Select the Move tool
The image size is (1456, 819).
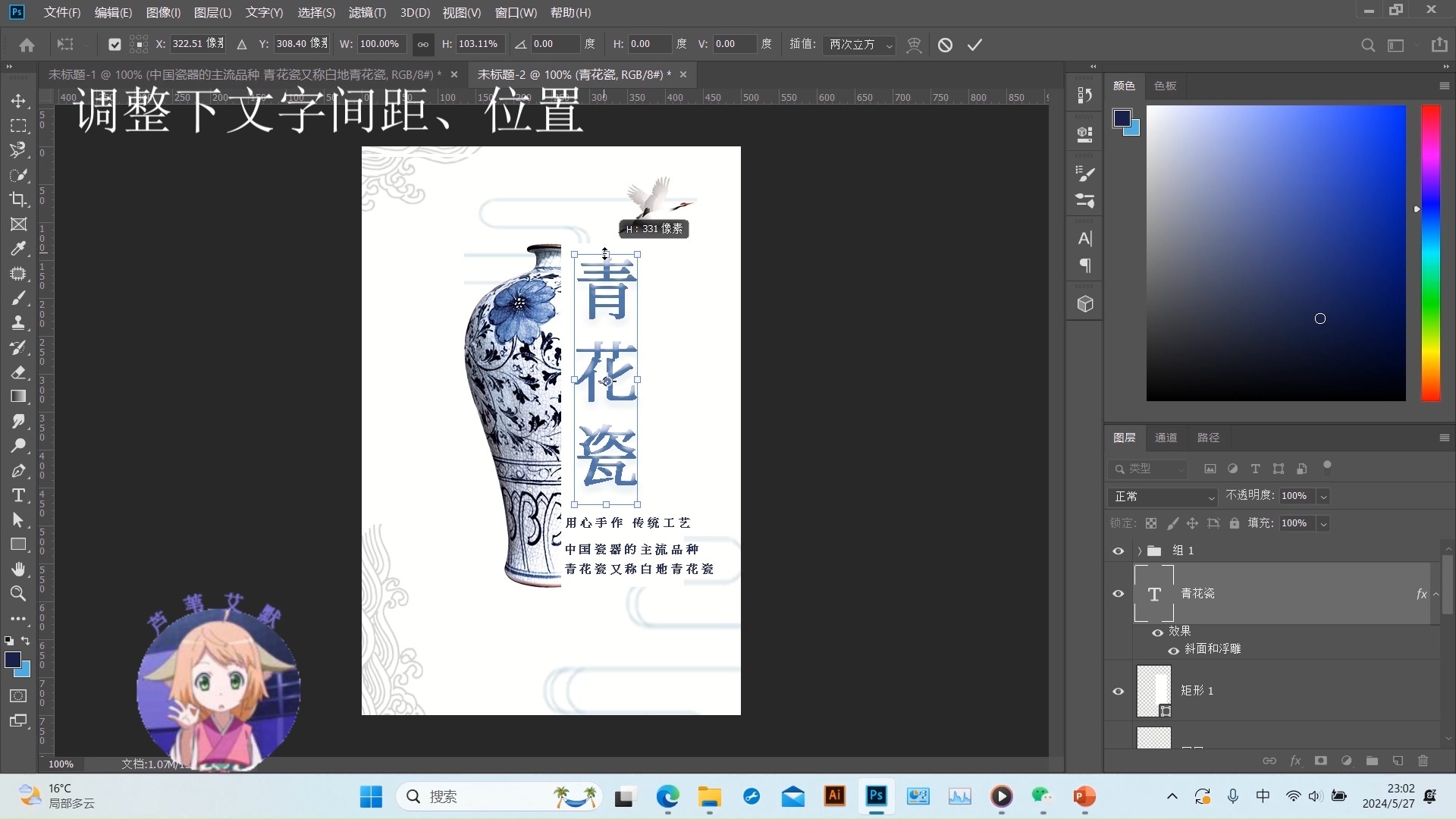click(x=18, y=101)
